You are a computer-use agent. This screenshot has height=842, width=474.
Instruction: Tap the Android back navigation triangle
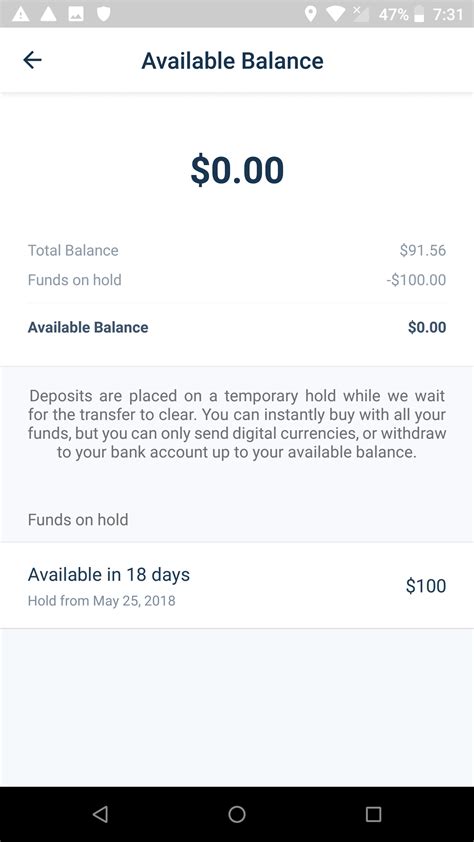point(100,814)
